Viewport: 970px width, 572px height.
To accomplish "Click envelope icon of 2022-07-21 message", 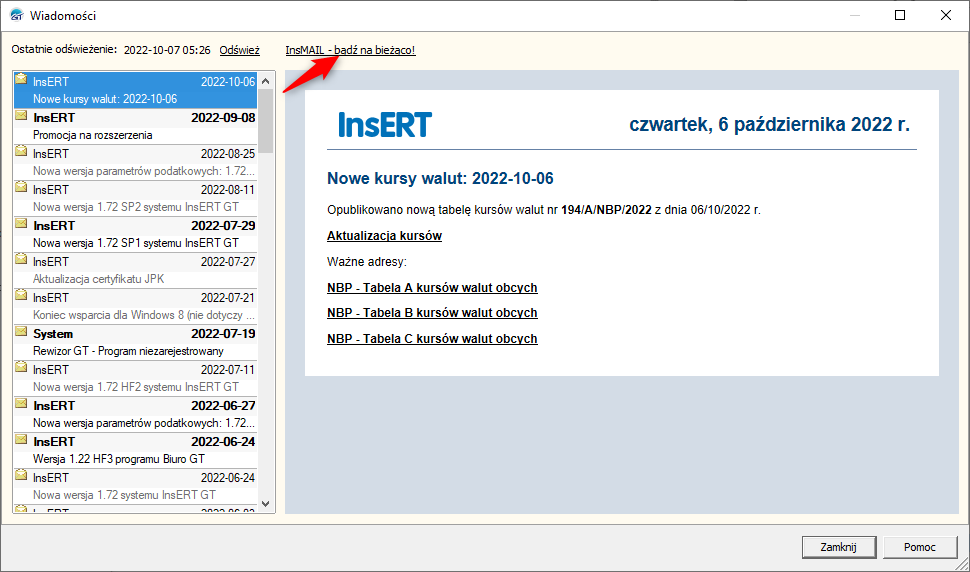I will click(x=21, y=295).
